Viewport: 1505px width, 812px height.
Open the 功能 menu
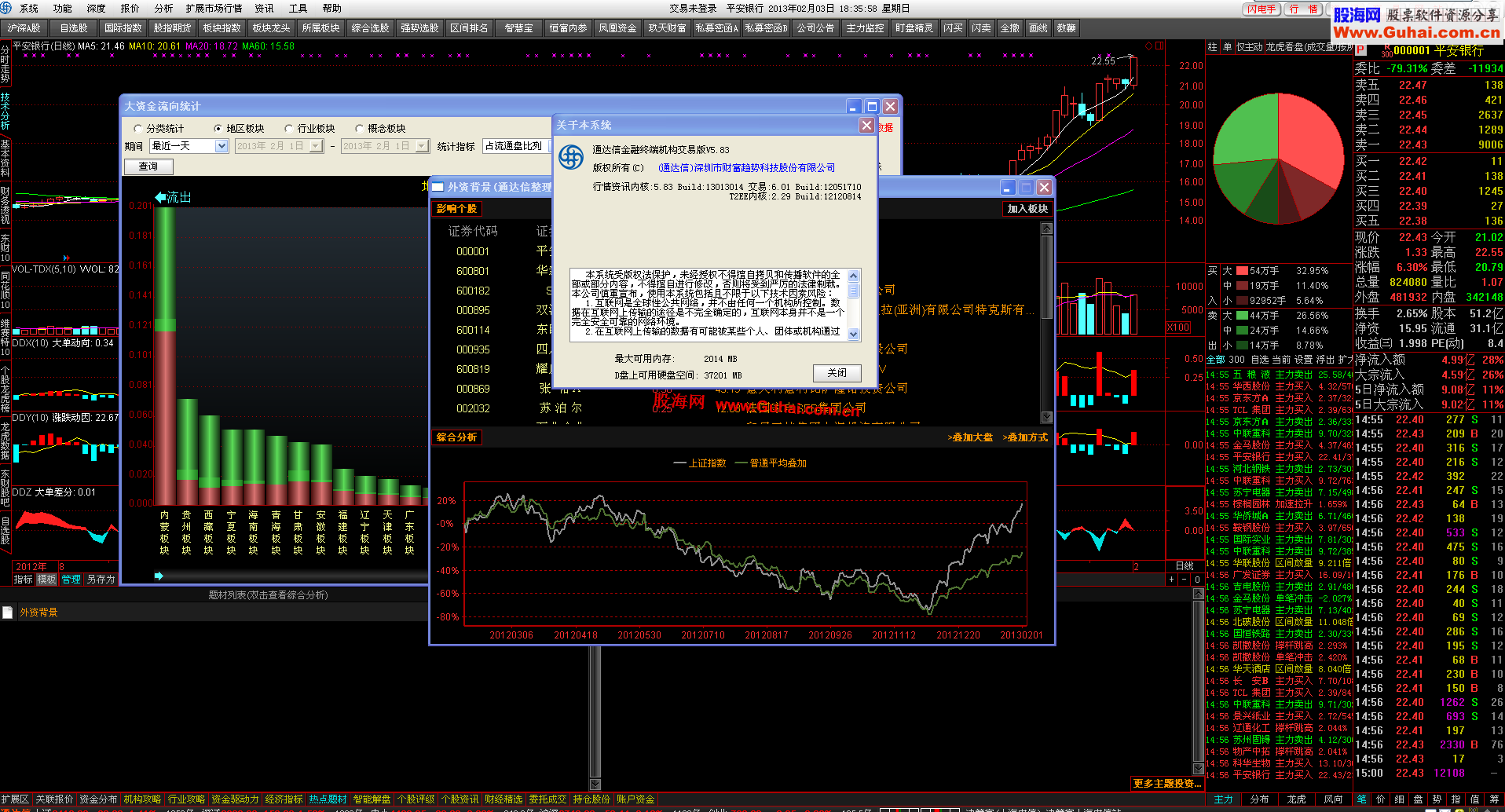coord(62,9)
